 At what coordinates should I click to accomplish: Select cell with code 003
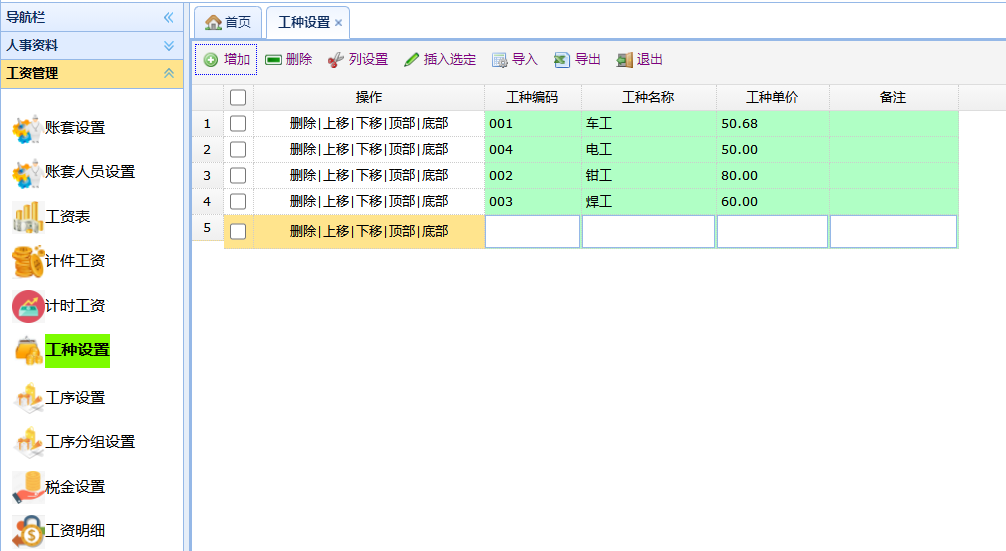click(x=533, y=201)
